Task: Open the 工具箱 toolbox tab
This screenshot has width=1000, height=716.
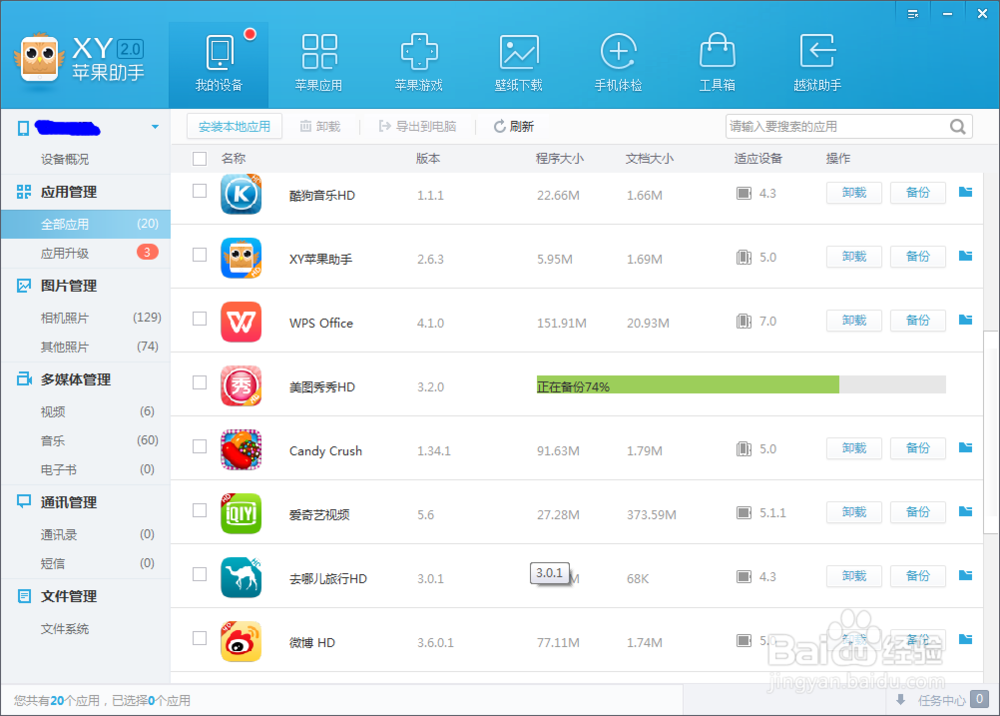Action: click(x=717, y=64)
